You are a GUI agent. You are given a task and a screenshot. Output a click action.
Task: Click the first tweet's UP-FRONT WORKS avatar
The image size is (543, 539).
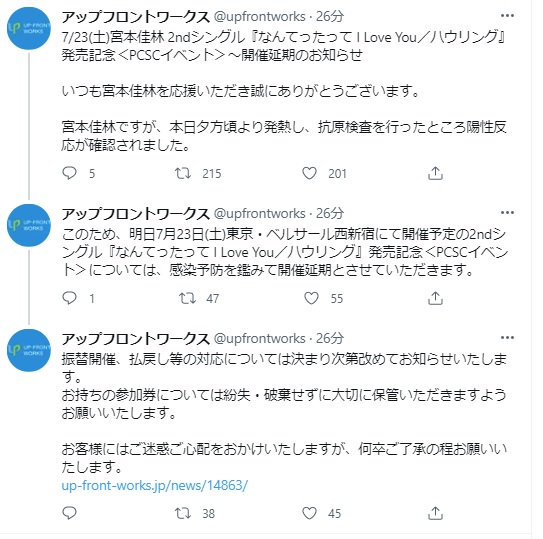[x=29, y=28]
